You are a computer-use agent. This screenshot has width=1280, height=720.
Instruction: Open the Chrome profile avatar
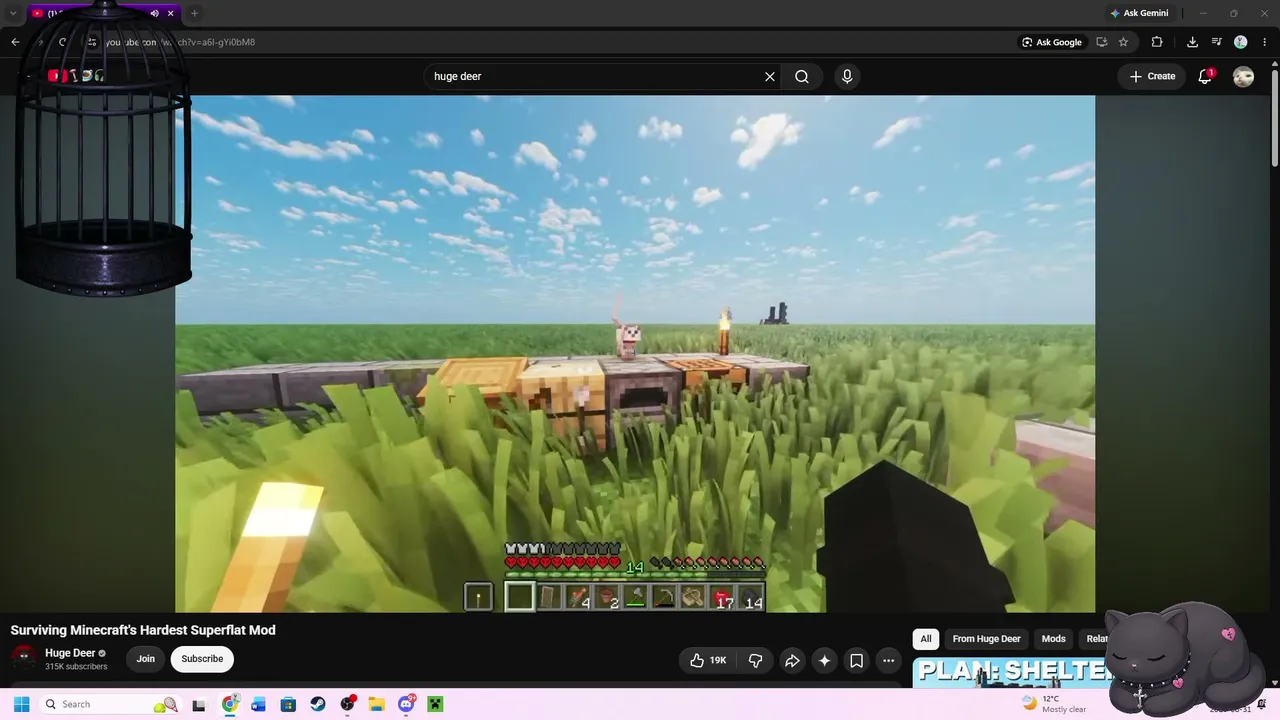1240,42
